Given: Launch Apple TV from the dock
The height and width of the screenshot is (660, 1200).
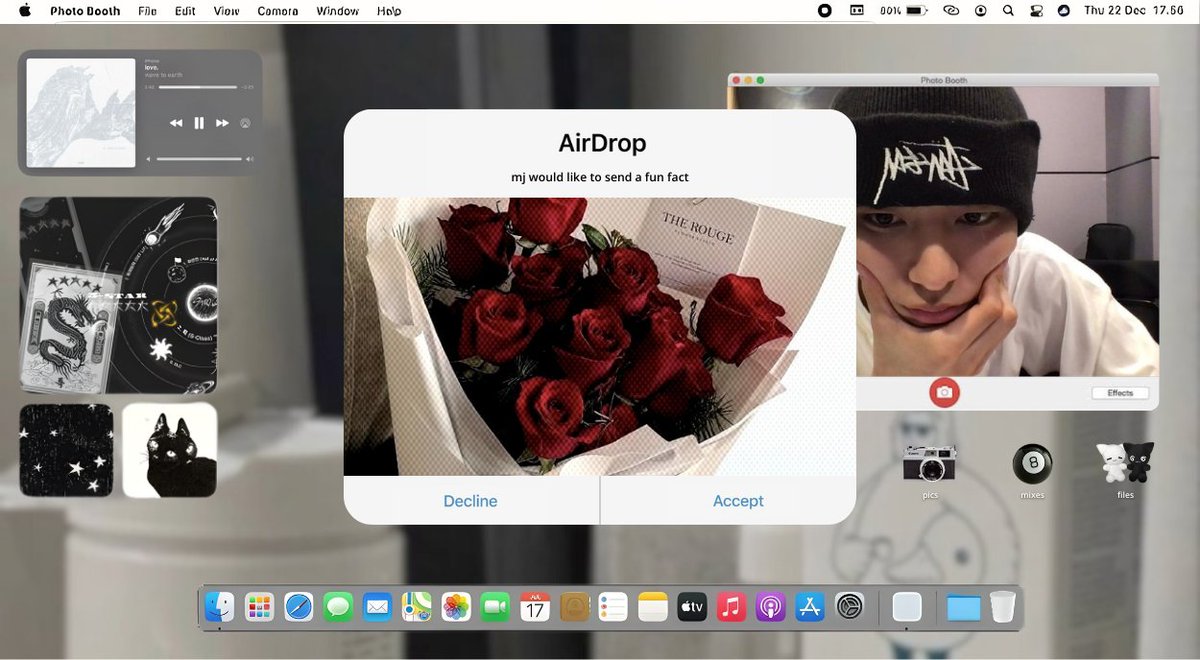Looking at the screenshot, I should (692, 606).
